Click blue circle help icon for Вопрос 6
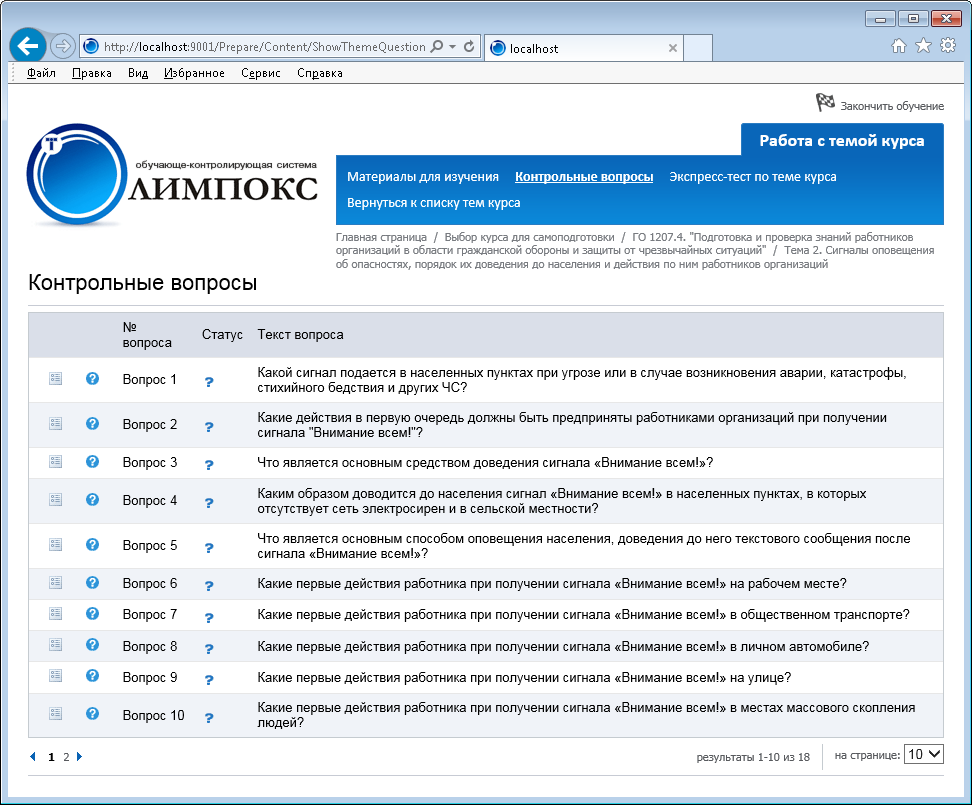 coord(92,582)
